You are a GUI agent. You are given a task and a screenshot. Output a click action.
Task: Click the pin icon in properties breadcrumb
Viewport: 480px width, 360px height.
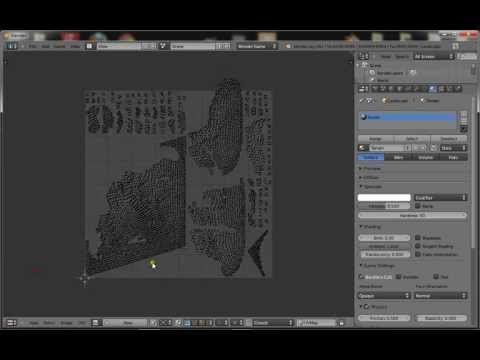click(x=362, y=100)
